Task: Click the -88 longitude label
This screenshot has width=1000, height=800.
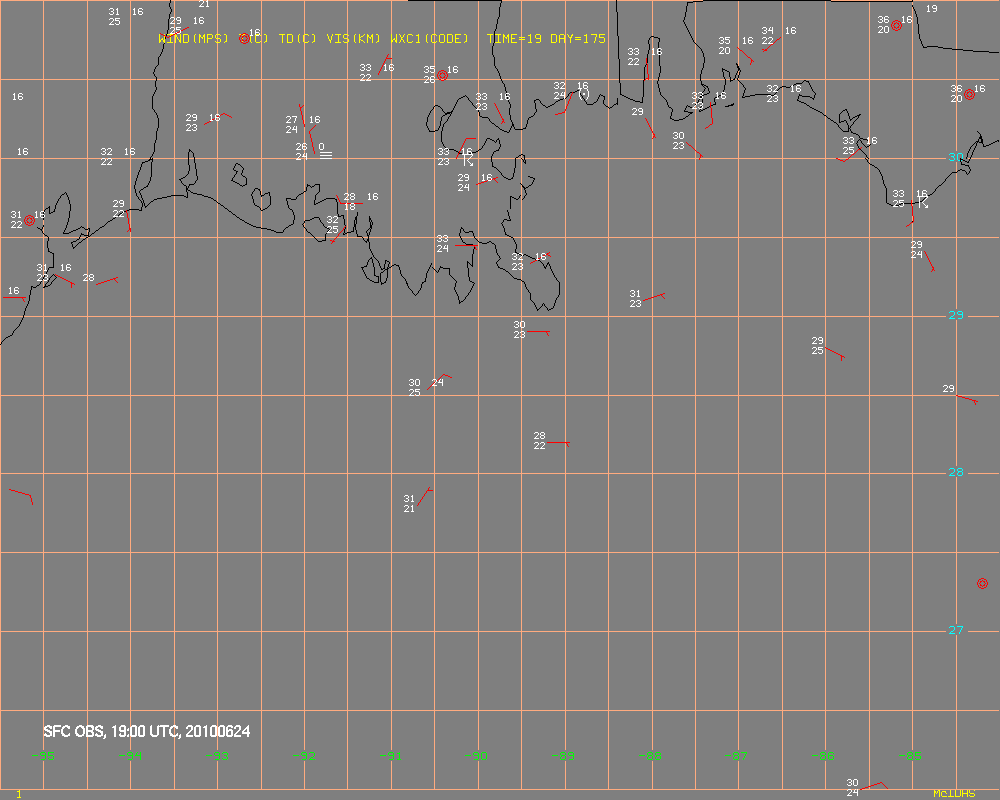Action: (650, 756)
